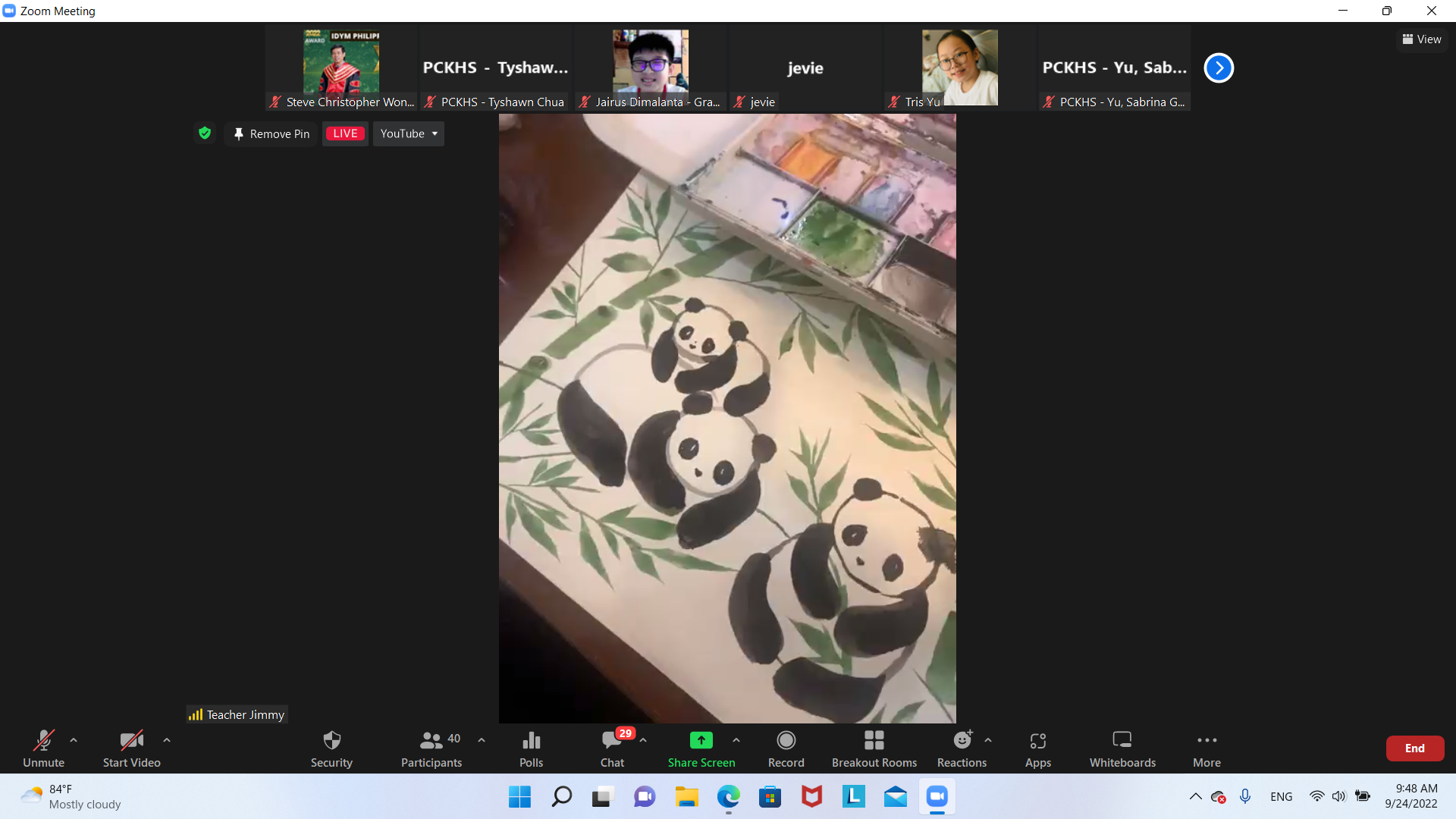Expand Share Screen options arrow
1456x819 pixels.
tap(736, 740)
